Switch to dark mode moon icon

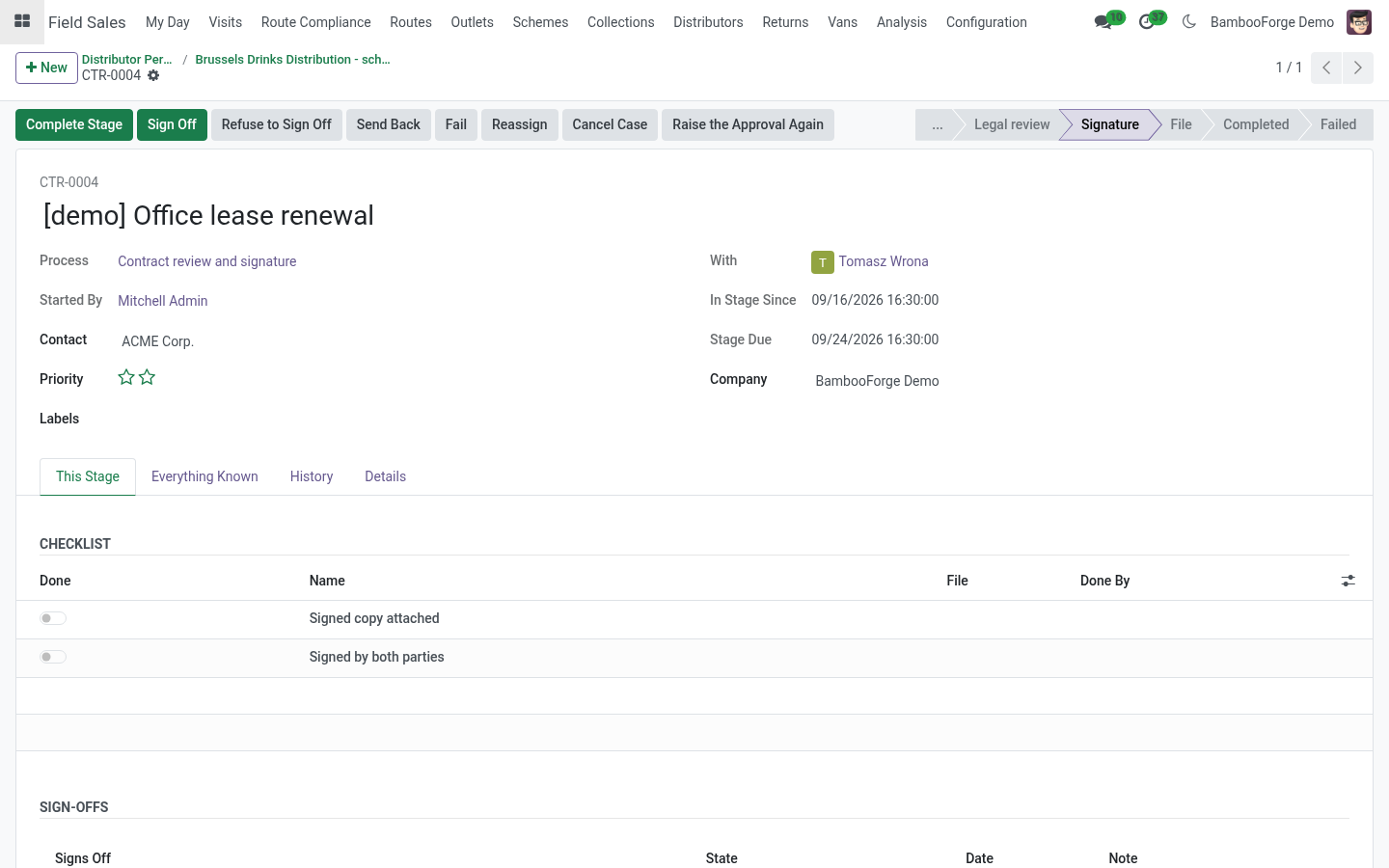pos(1189,21)
